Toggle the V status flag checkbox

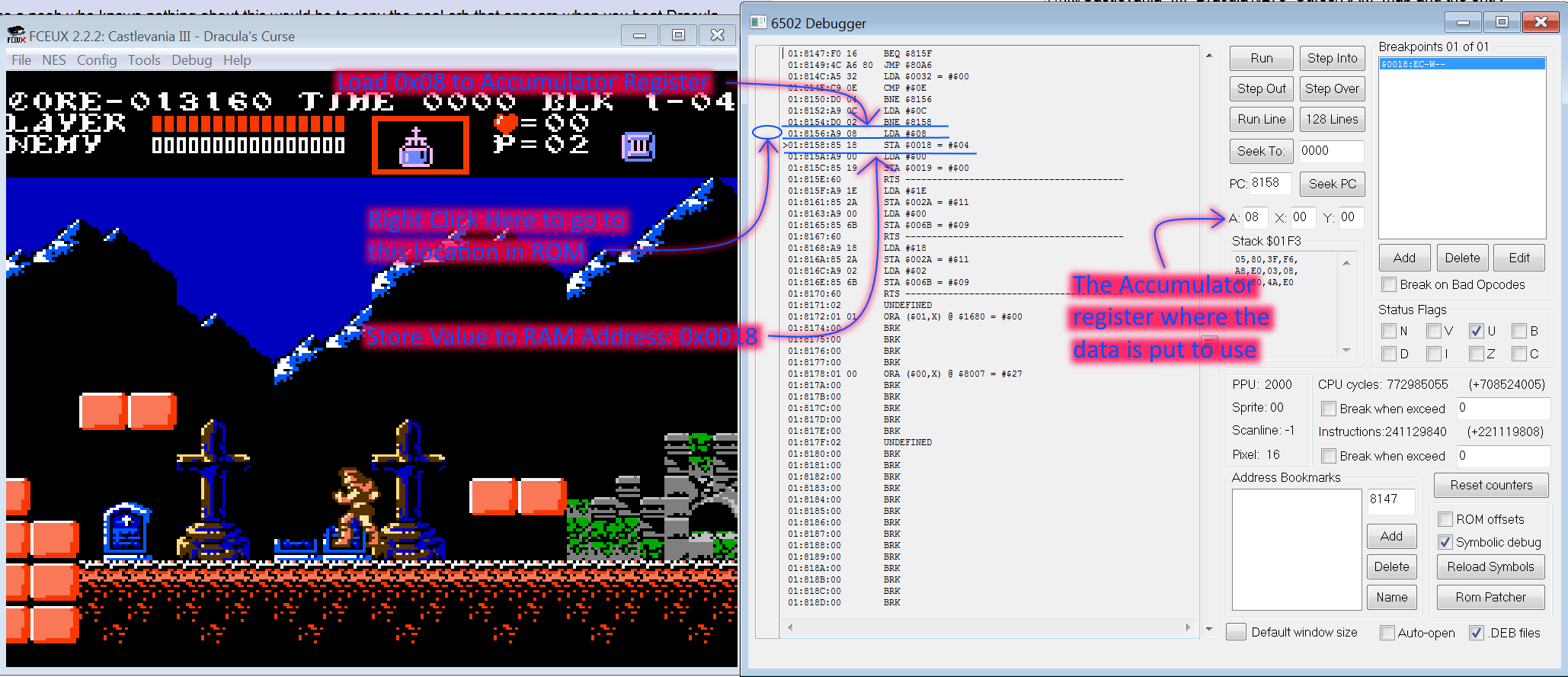(1434, 331)
